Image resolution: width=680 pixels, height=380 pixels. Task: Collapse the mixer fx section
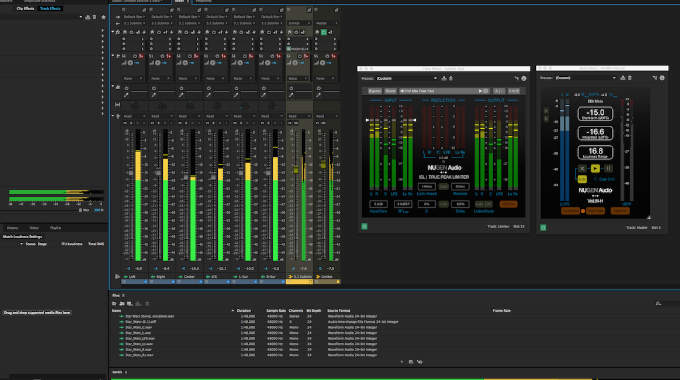[x=113, y=32]
